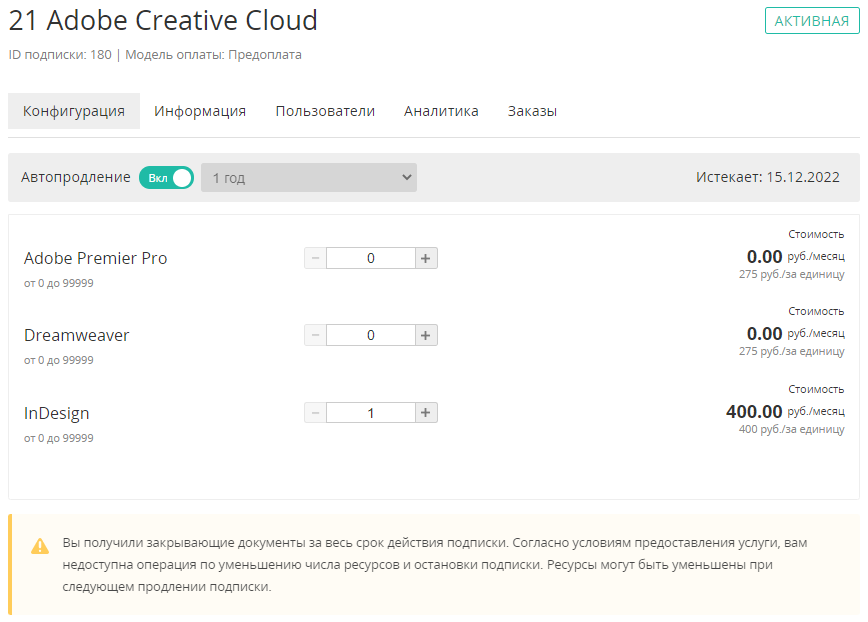Click the Adobe Premier Pro quantity field

[x=370, y=258]
